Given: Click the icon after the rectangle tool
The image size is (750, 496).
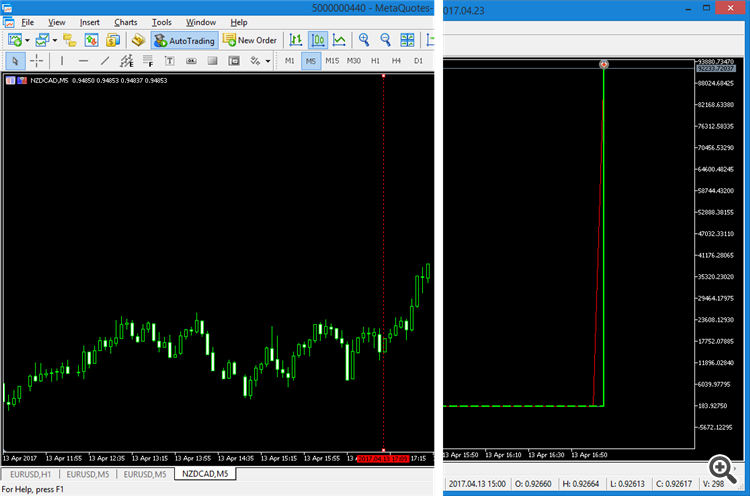Looking at the screenshot, I should [234, 61].
